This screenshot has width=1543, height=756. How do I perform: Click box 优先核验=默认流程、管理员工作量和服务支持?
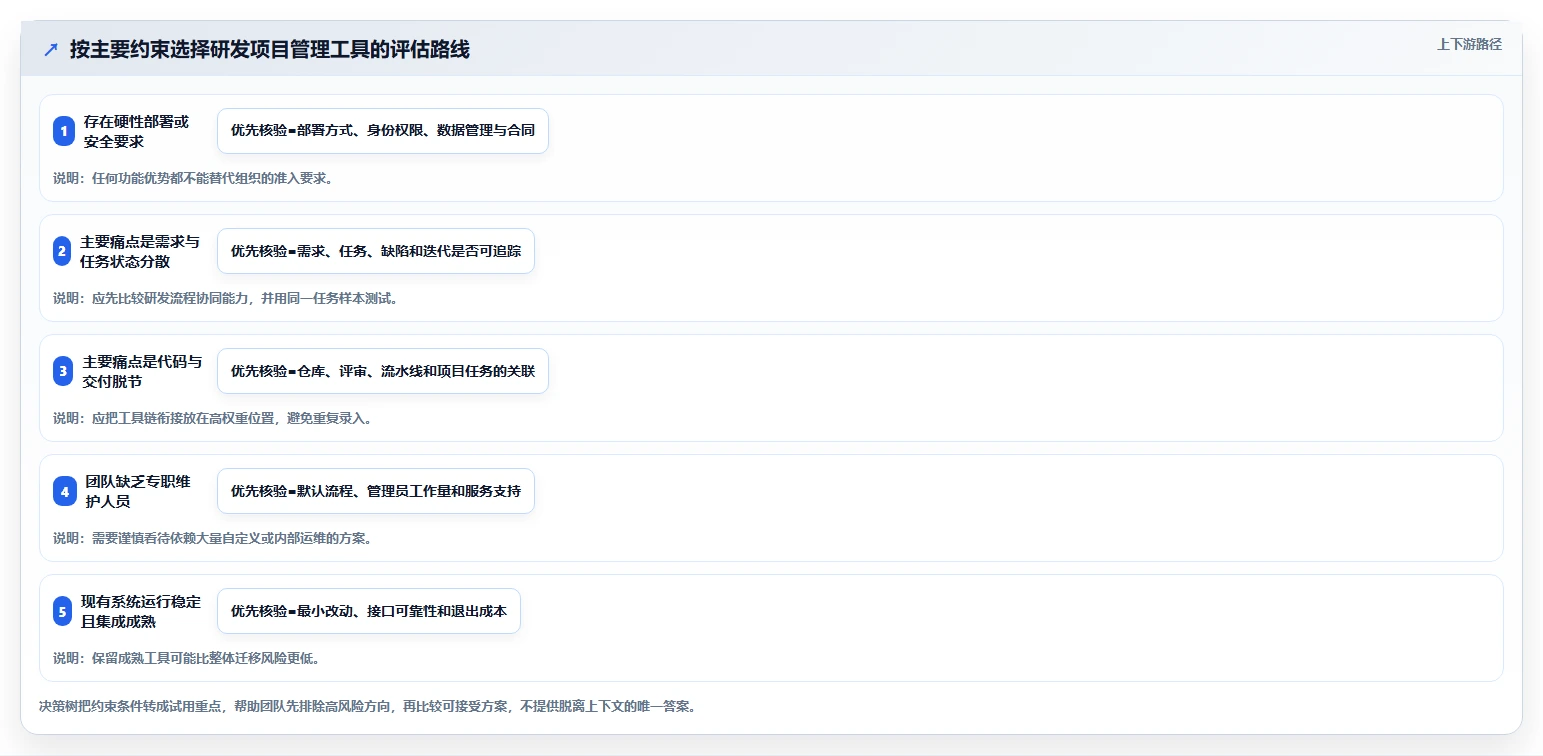click(376, 491)
